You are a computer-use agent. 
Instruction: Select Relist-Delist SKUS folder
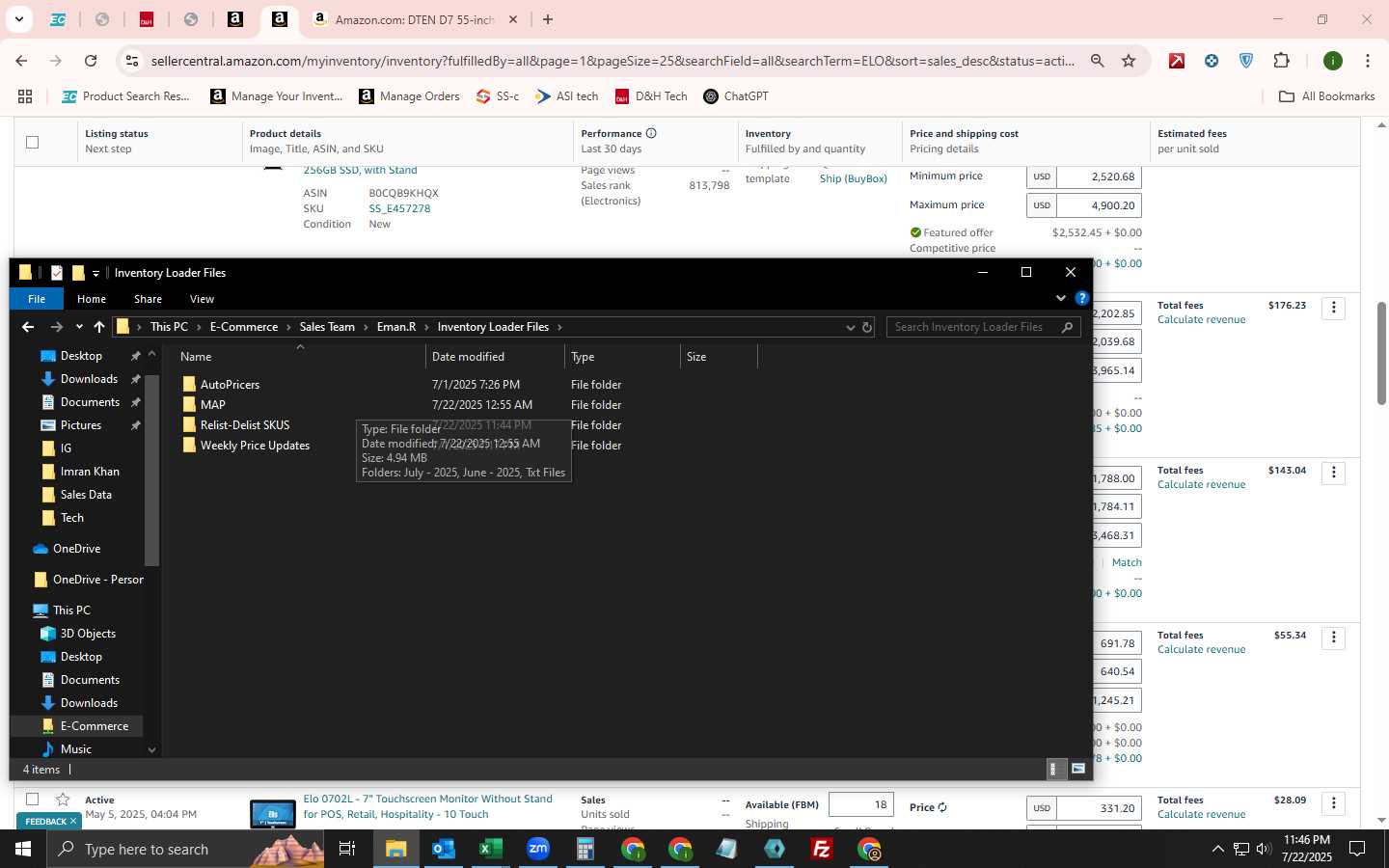244,425
